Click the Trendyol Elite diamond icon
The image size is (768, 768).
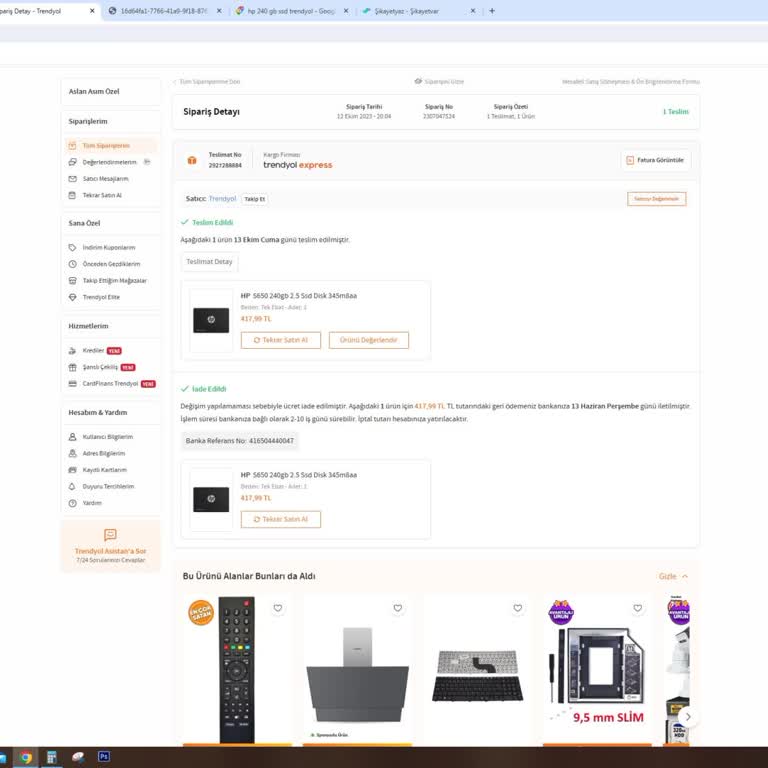click(72, 297)
